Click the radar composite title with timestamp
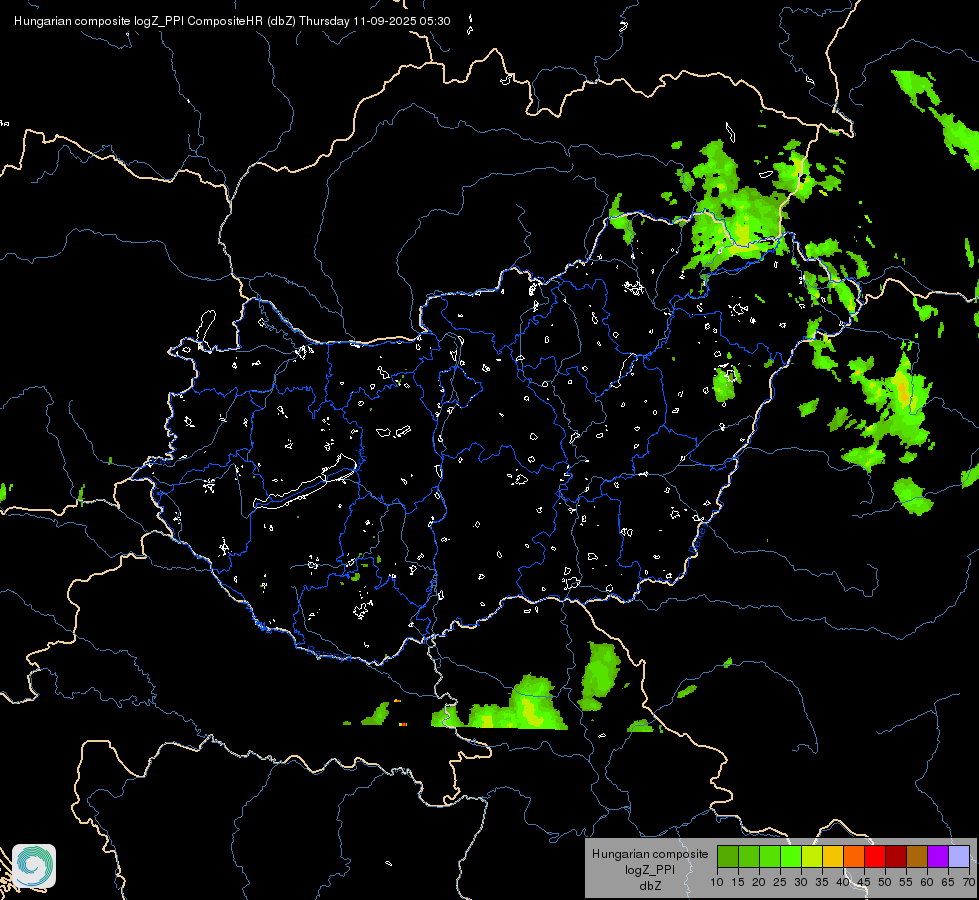The height and width of the screenshot is (900, 979). point(232,21)
